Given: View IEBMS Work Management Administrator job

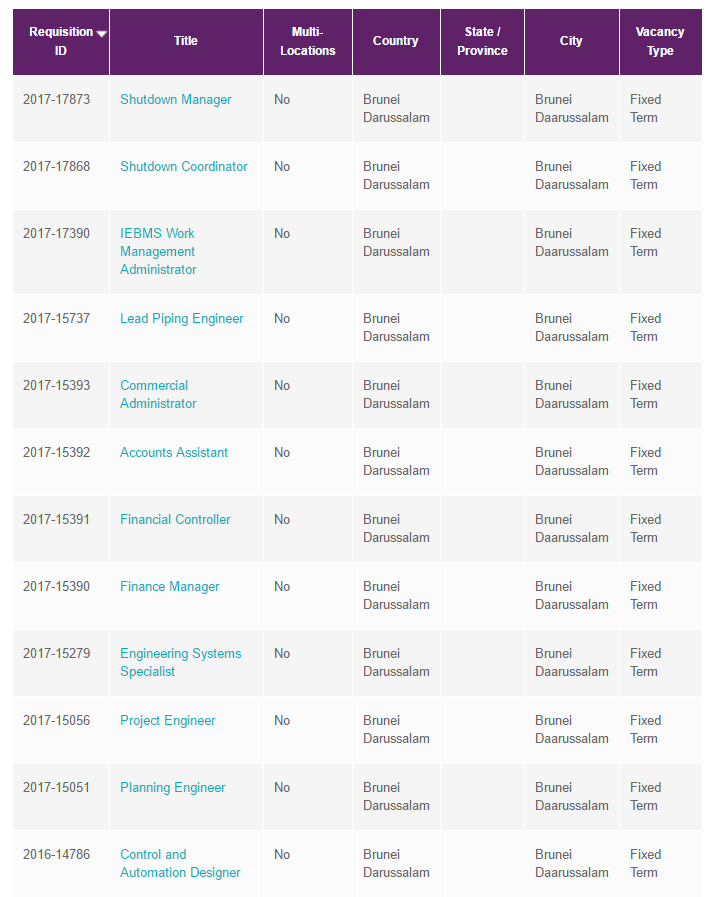Looking at the screenshot, I should (x=158, y=252).
